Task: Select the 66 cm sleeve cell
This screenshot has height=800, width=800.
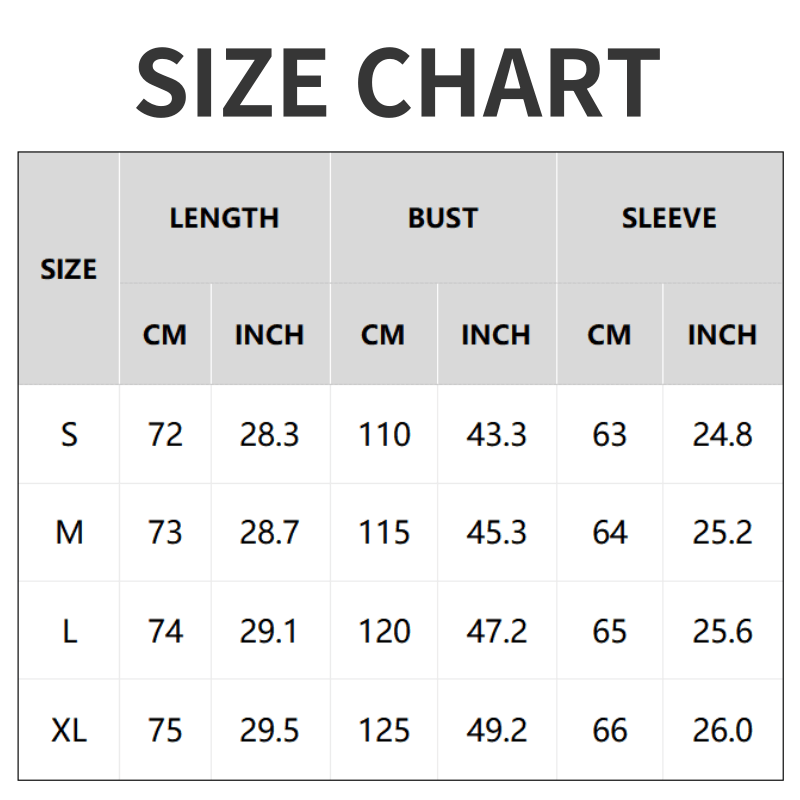Action: (x=609, y=731)
